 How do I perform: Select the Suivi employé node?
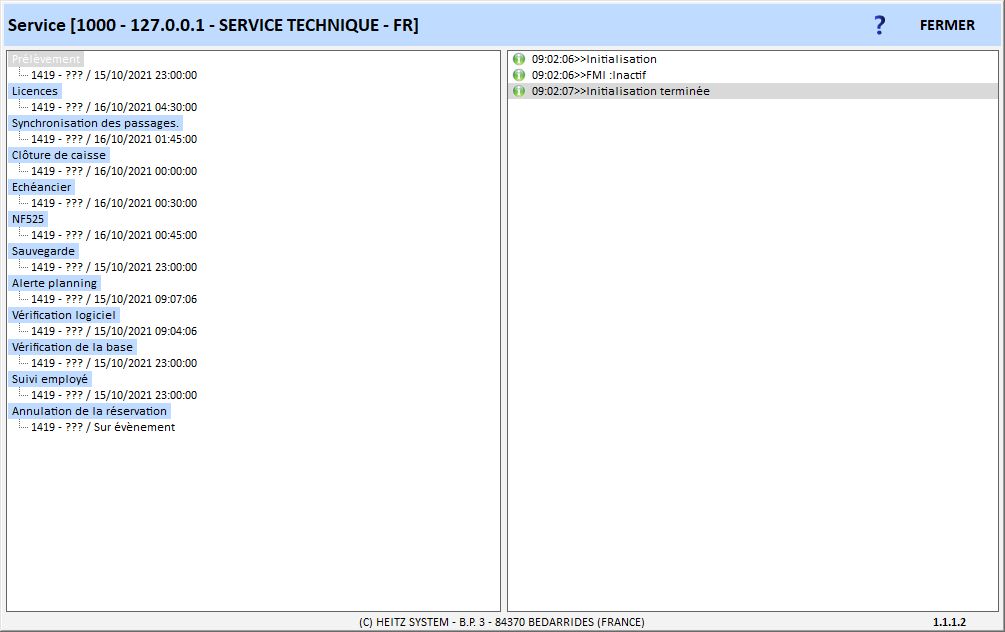point(50,379)
